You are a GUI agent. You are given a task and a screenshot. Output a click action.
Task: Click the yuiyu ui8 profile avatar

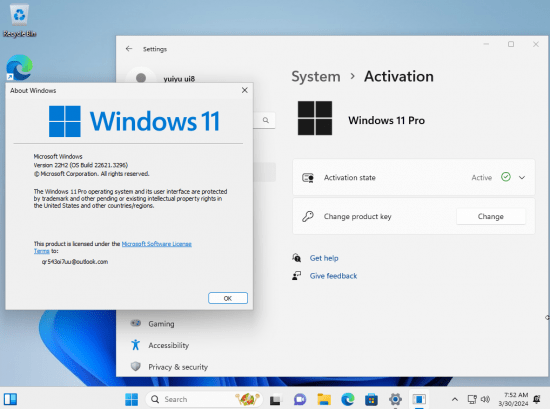click(141, 77)
